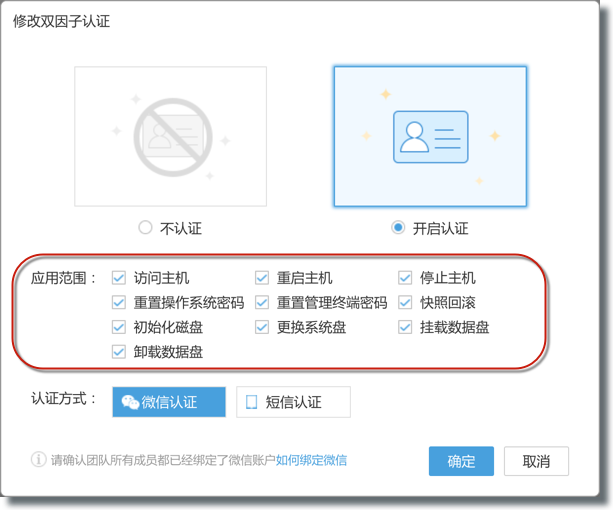Click the info icon before the reminder
Screen dimensions: 613x510
pos(38,459)
